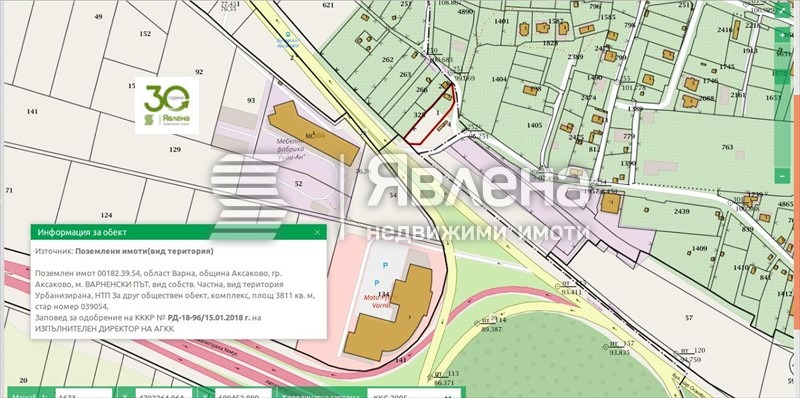Select the upper P parking symbol
The image size is (800, 398).
(x=385, y=265)
